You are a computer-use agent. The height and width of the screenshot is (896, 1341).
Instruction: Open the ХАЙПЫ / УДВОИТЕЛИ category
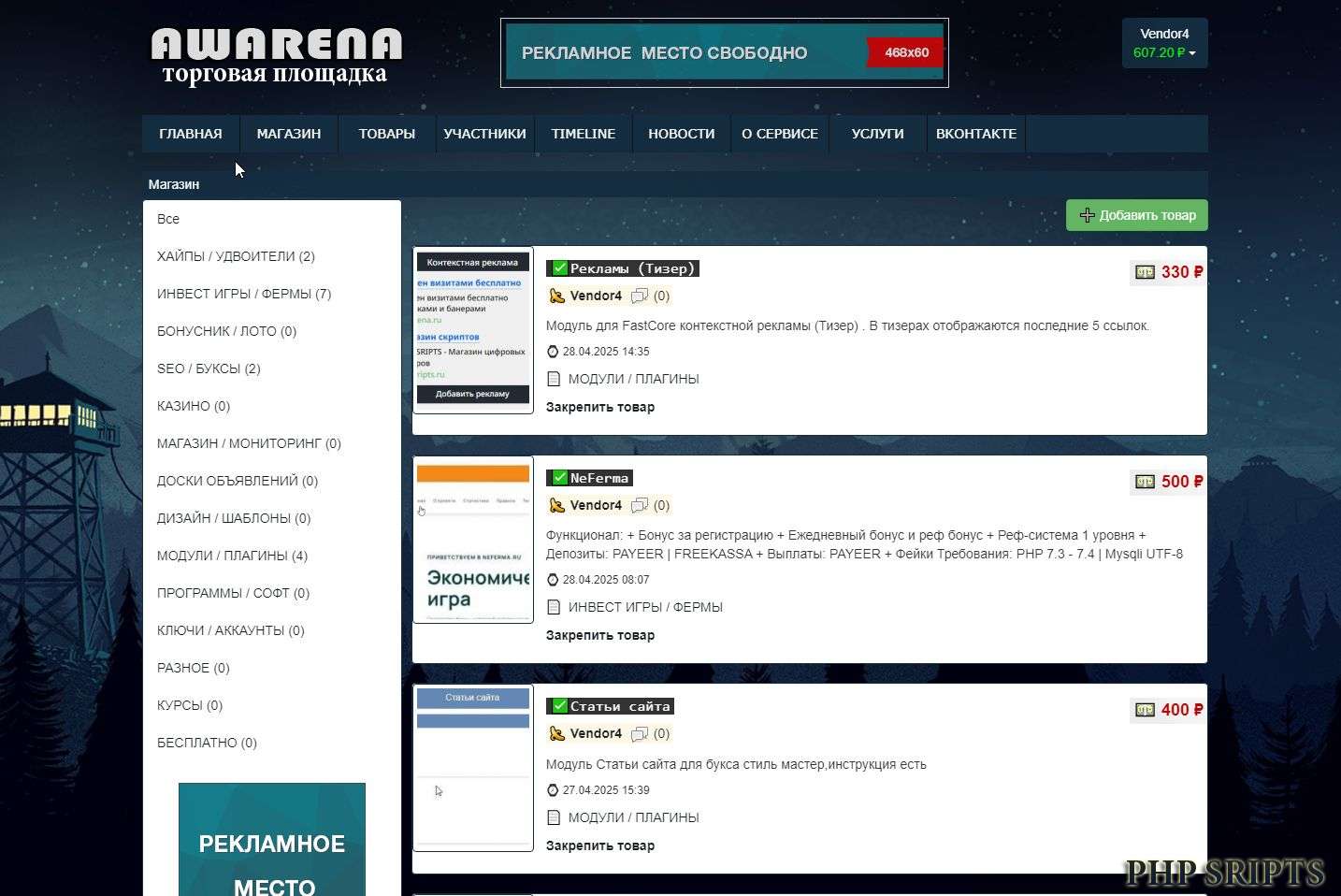[236, 256]
